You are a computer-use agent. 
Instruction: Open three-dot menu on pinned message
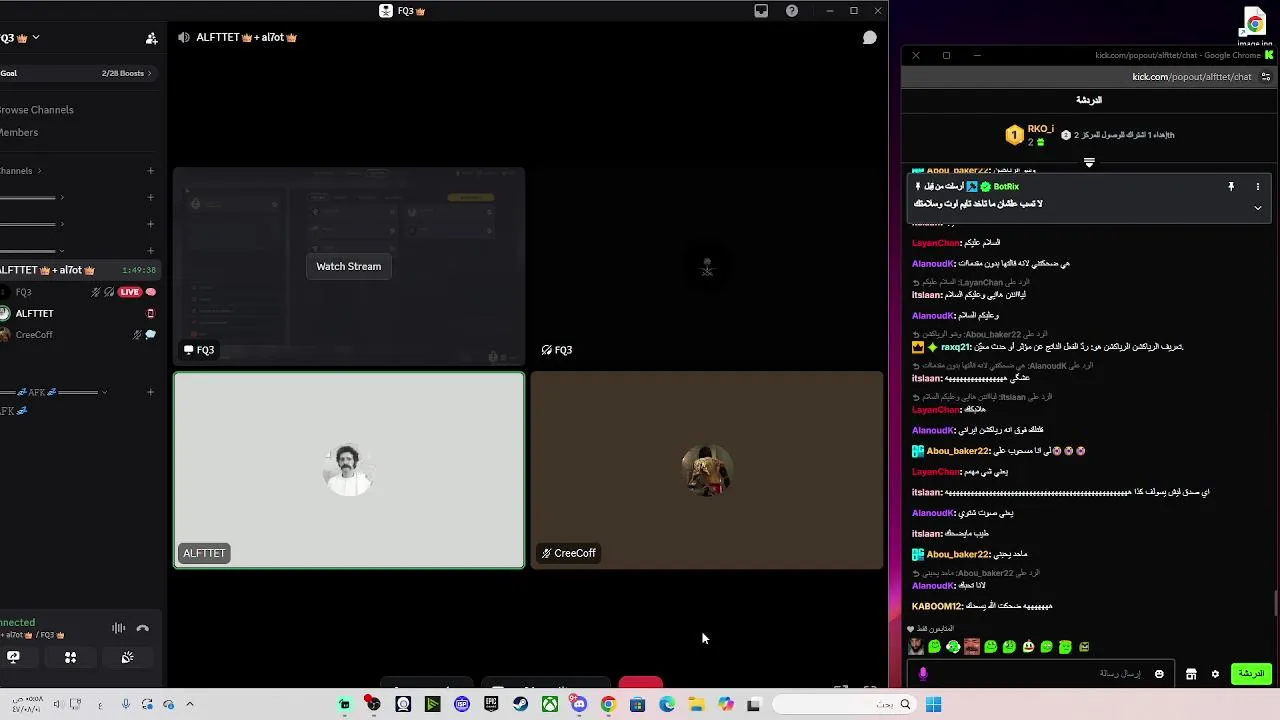(x=1258, y=187)
